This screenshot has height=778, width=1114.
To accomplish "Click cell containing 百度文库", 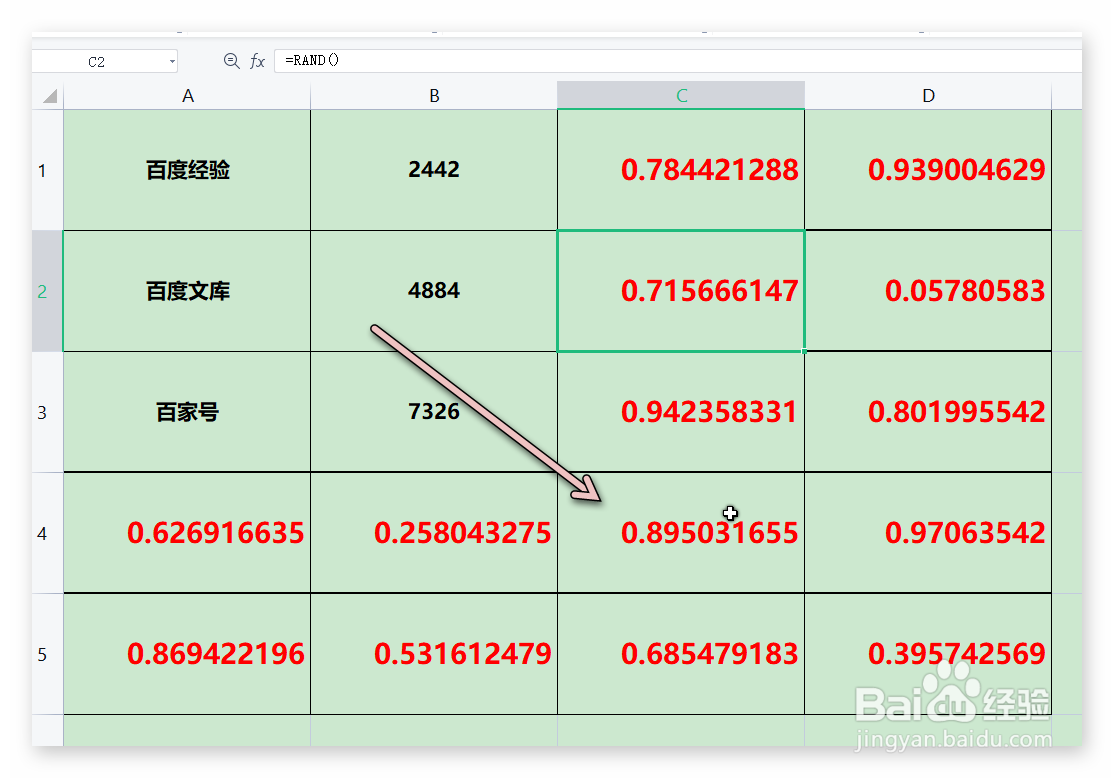I will [188, 291].
